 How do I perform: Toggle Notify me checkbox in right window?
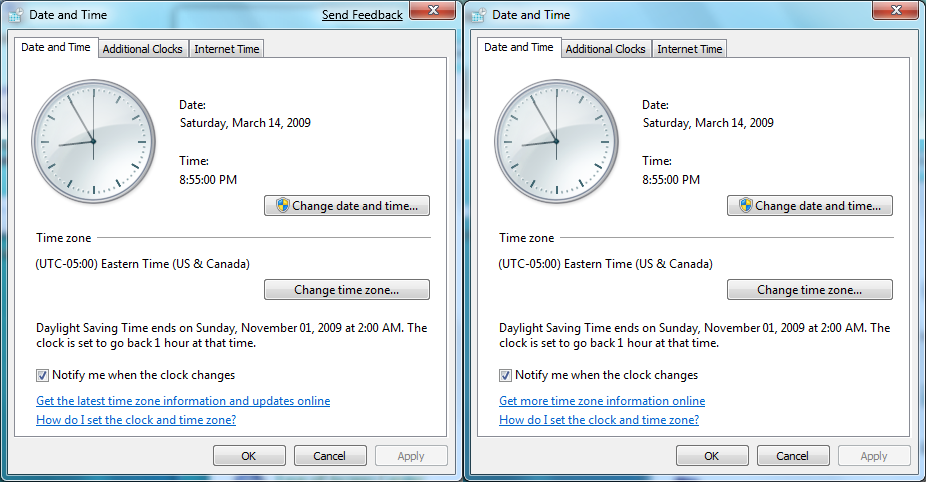(x=506, y=375)
